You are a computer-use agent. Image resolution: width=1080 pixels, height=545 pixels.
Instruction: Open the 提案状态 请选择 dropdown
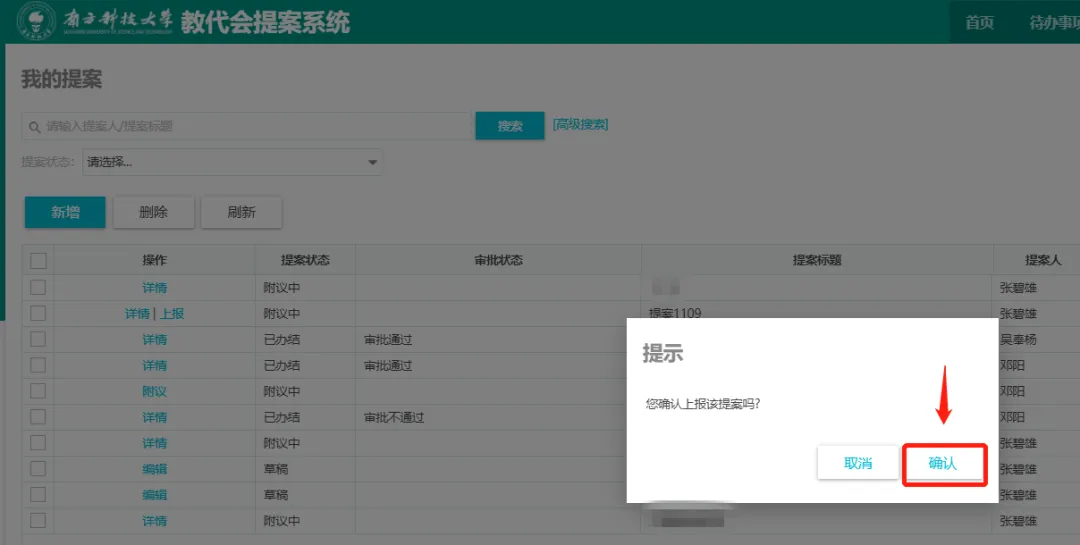[231, 162]
